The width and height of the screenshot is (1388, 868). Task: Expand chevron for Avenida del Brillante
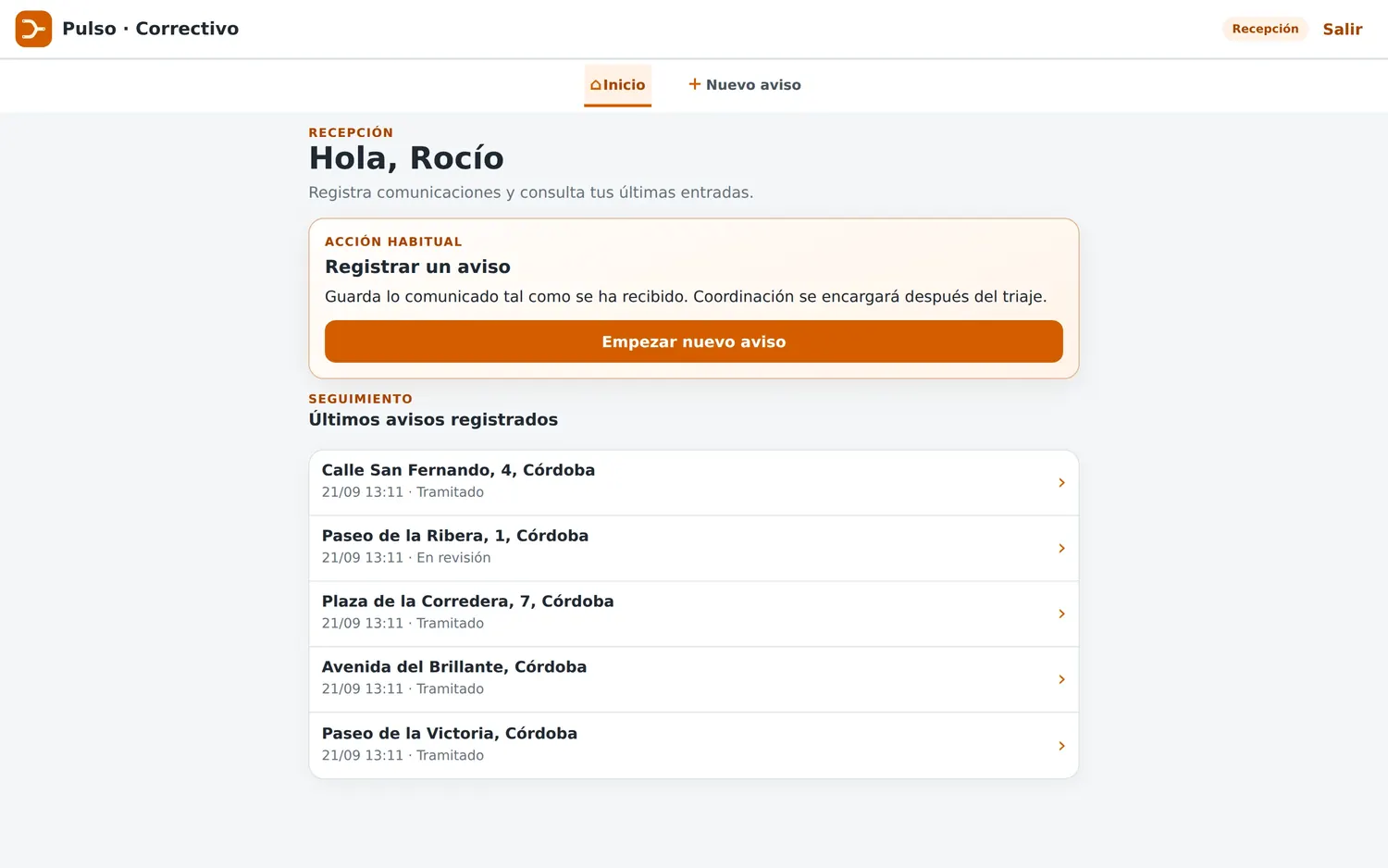(1061, 680)
